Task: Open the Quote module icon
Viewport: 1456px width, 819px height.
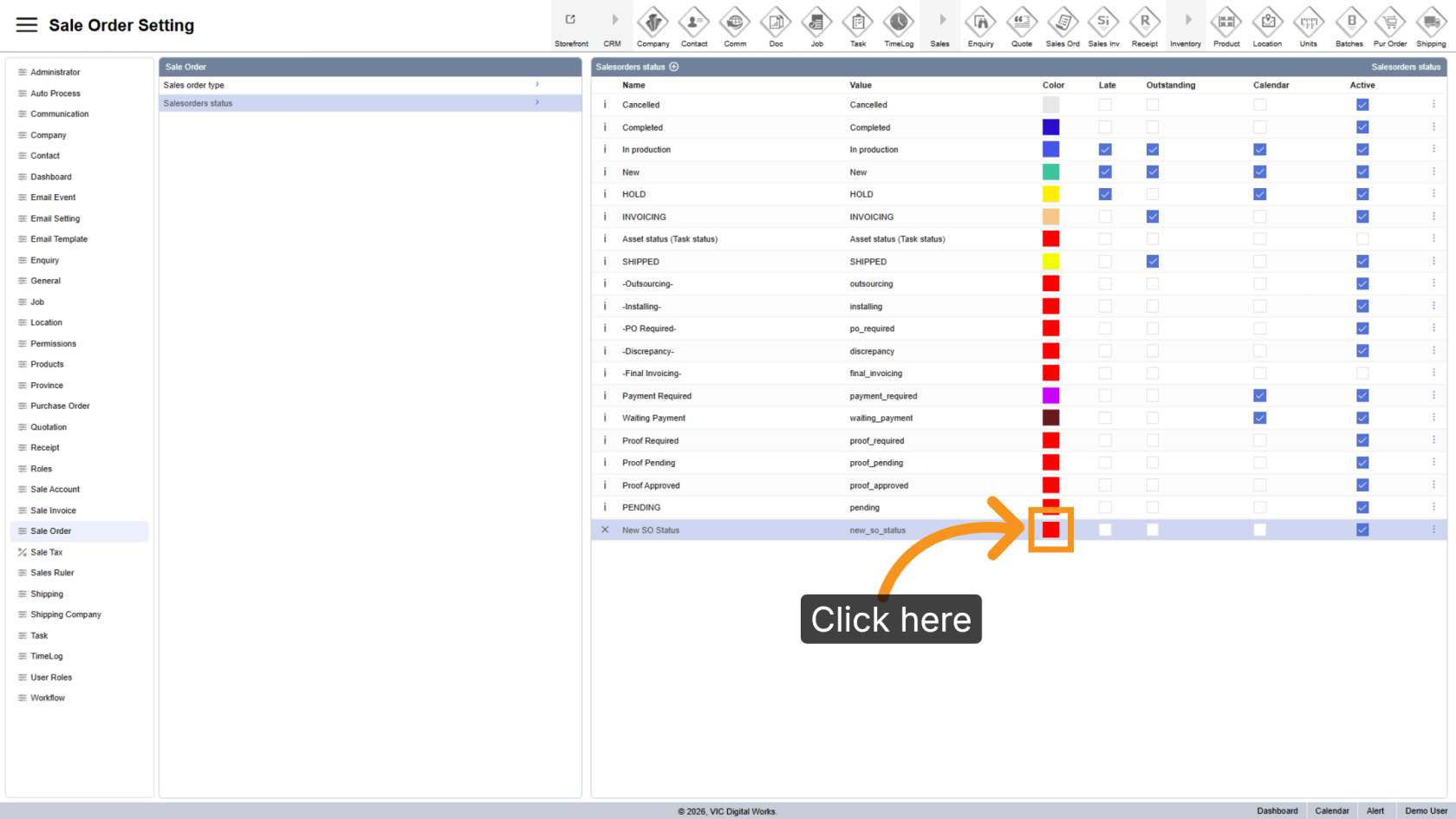Action: point(1022,26)
